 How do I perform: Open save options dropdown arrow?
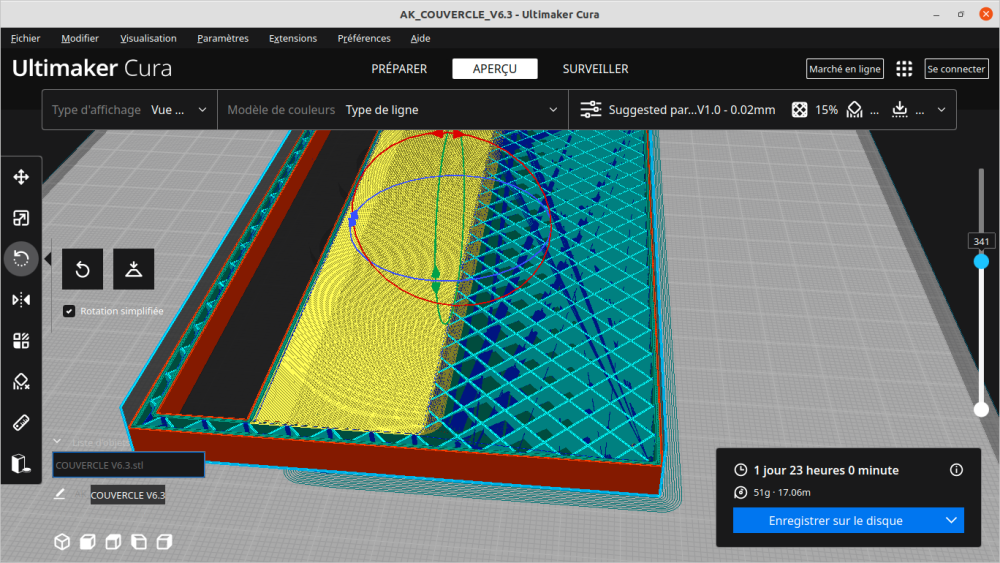(951, 520)
